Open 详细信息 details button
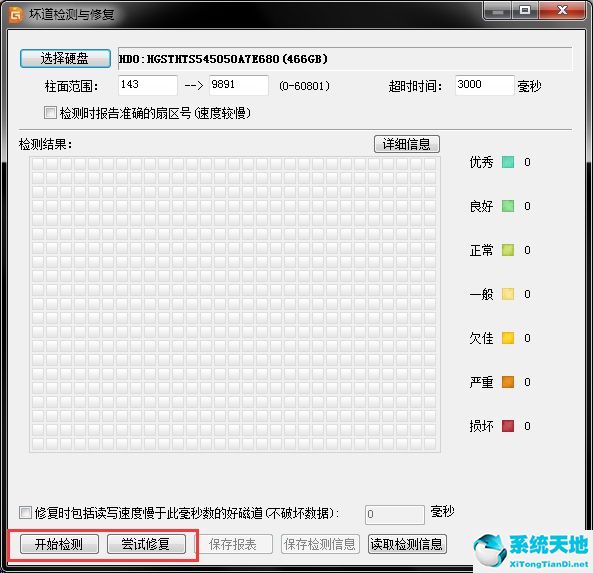 [x=407, y=144]
